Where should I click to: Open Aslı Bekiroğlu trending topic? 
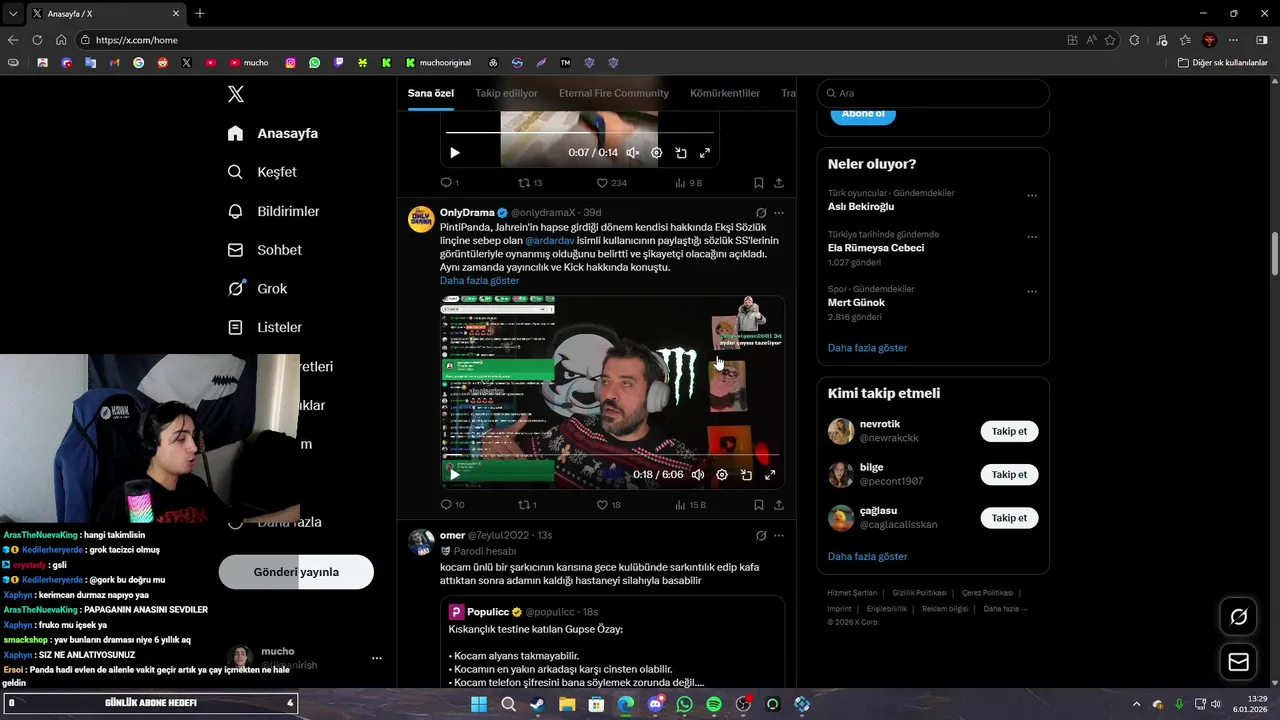point(860,206)
